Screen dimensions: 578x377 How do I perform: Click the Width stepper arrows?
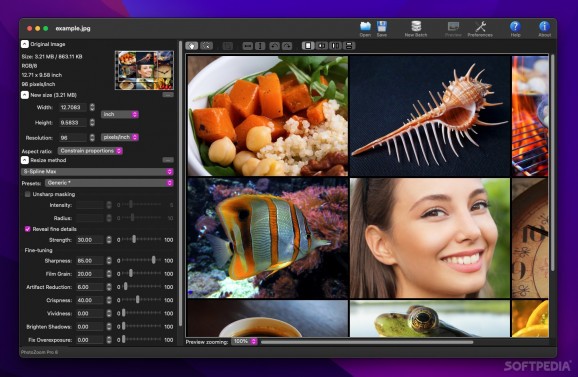[x=92, y=107]
